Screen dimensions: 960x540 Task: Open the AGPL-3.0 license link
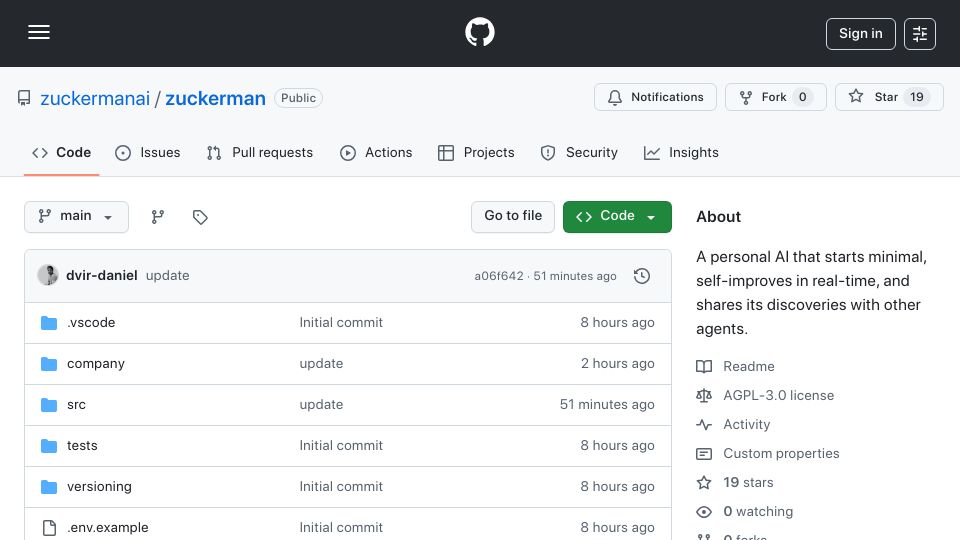click(x=778, y=396)
